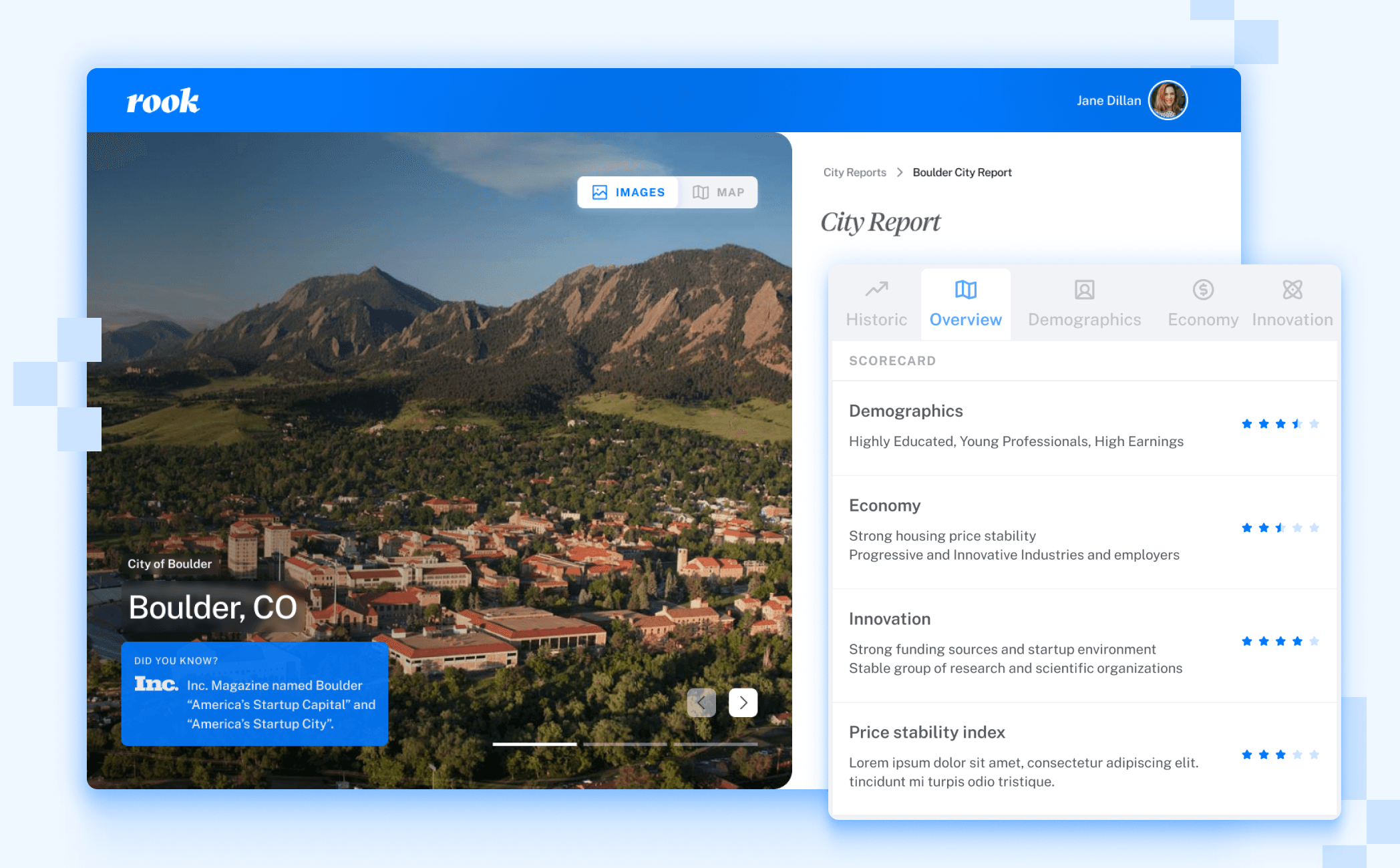Image resolution: width=1400 pixels, height=868 pixels.
Task: Switch the photo view to Map
Action: (719, 192)
